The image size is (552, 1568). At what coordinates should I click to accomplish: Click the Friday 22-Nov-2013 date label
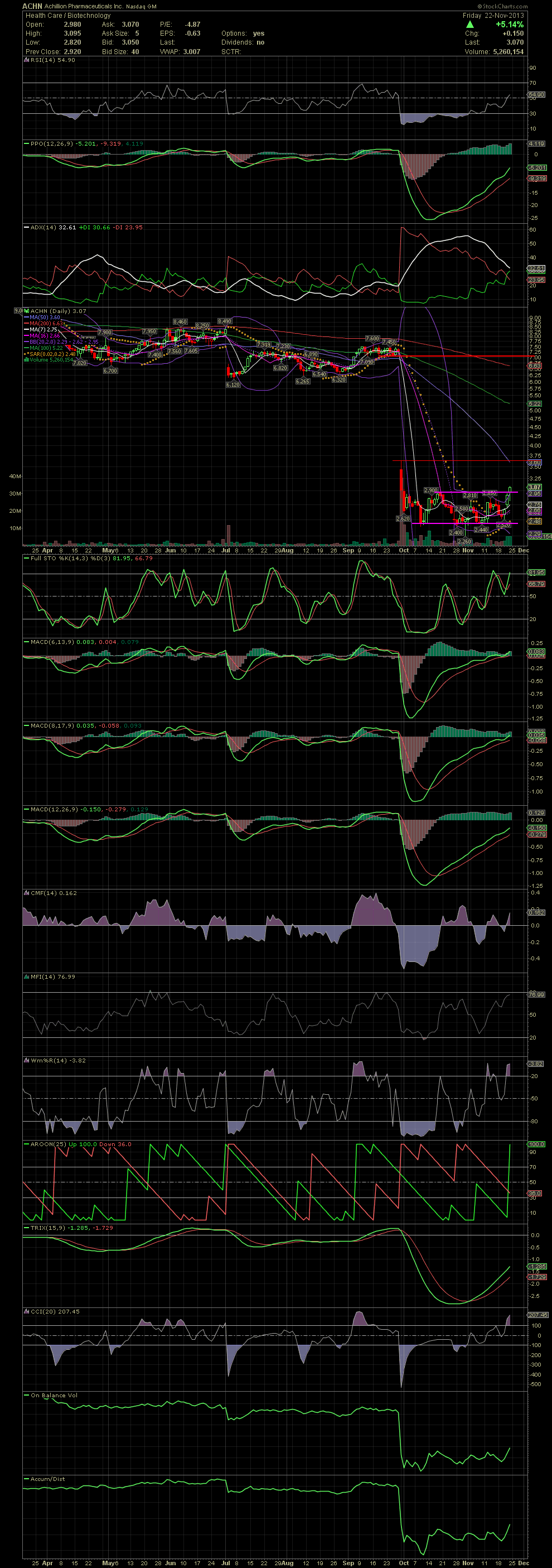[x=493, y=15]
